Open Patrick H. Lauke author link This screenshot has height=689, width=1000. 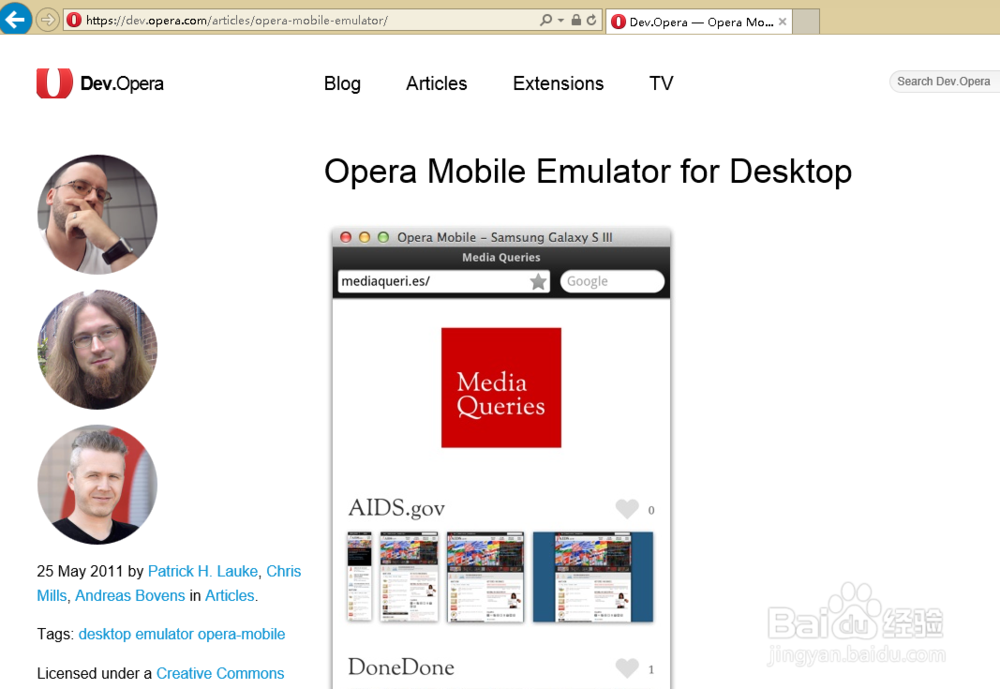(203, 571)
